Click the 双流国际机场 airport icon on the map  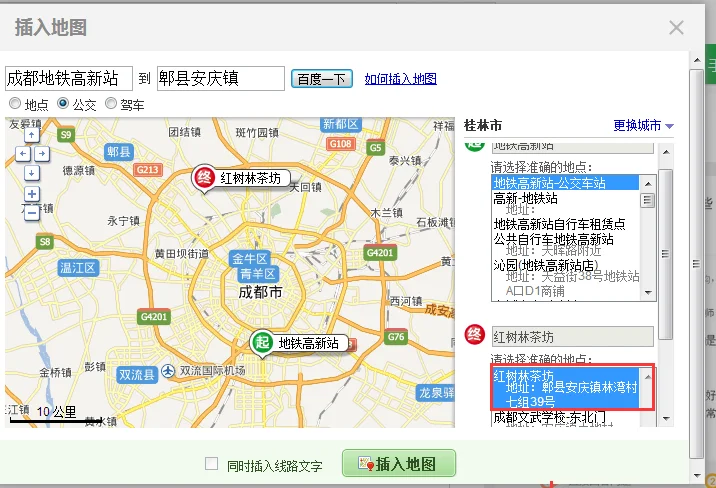[x=168, y=371]
